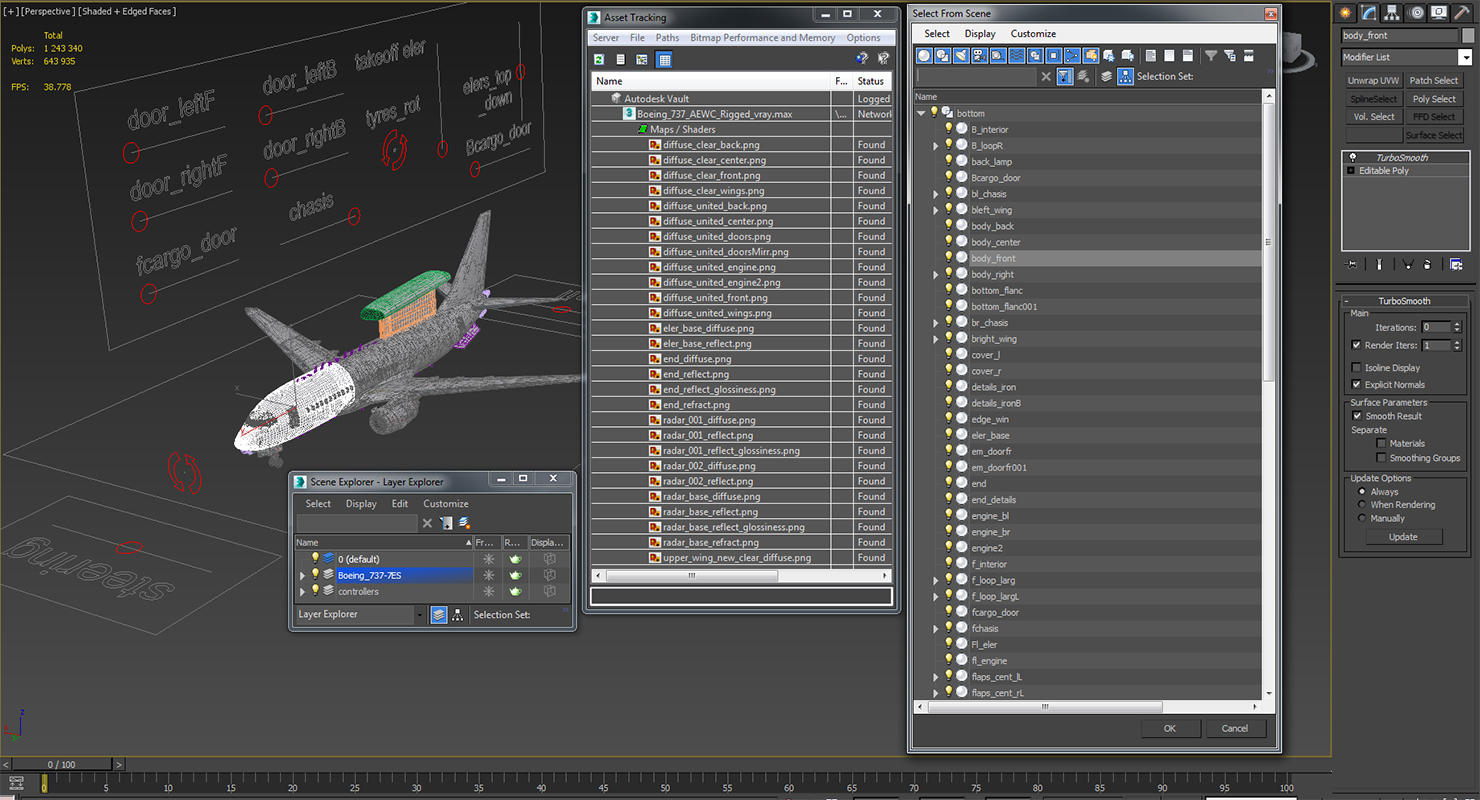Collapse the TurboSmooth rollout header
This screenshot has width=1480, height=800.
pos(1404,301)
